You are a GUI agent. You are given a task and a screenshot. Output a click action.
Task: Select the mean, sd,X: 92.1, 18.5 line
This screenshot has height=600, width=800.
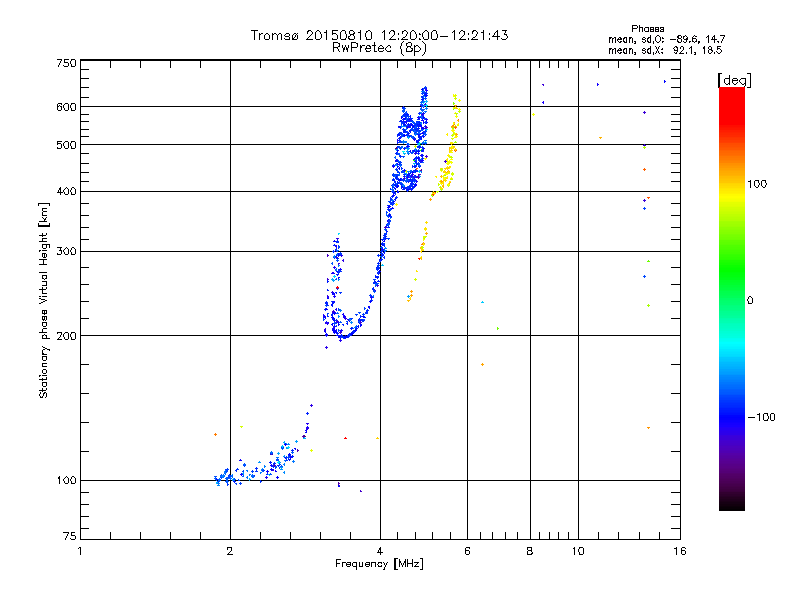pos(665,50)
